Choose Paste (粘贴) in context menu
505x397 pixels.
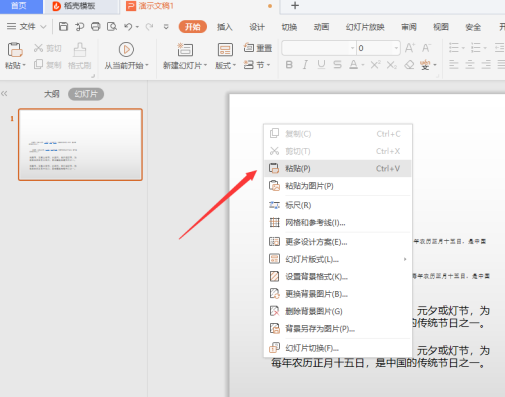pos(337,168)
